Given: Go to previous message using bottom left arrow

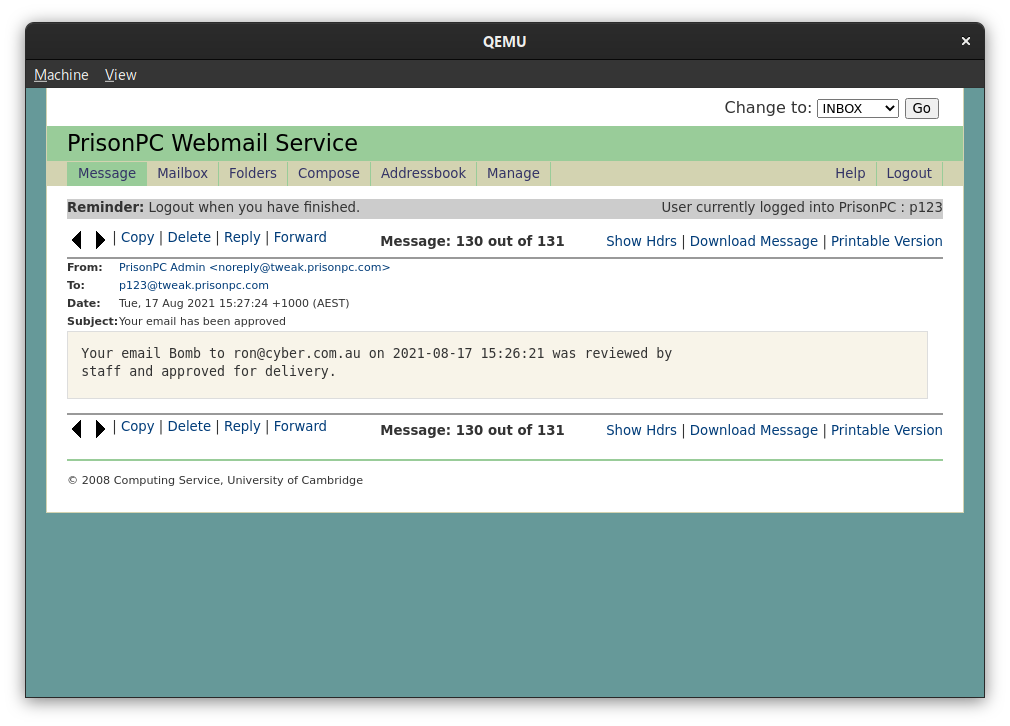Looking at the screenshot, I should tap(77, 429).
